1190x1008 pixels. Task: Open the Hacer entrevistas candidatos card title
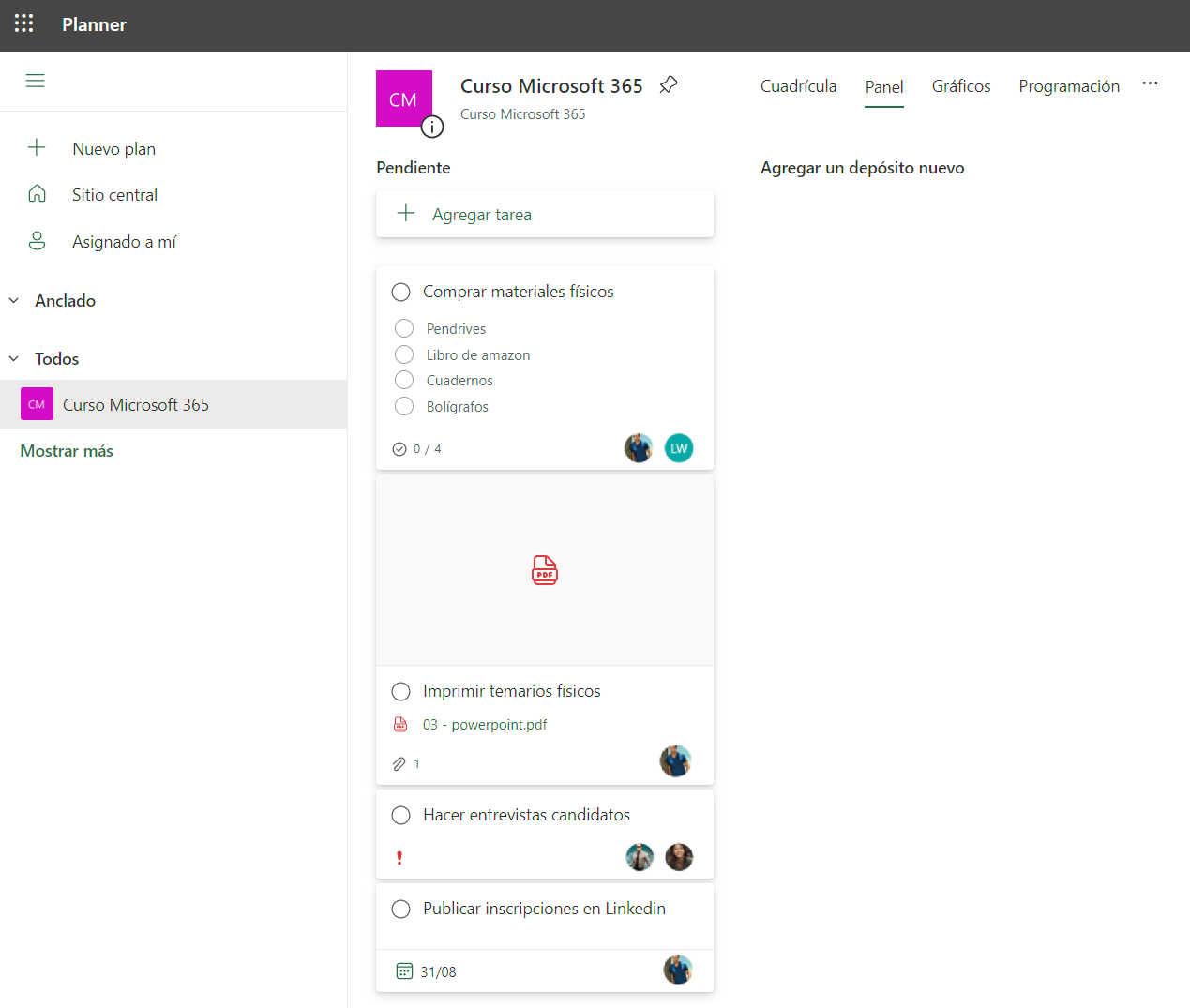click(x=527, y=815)
